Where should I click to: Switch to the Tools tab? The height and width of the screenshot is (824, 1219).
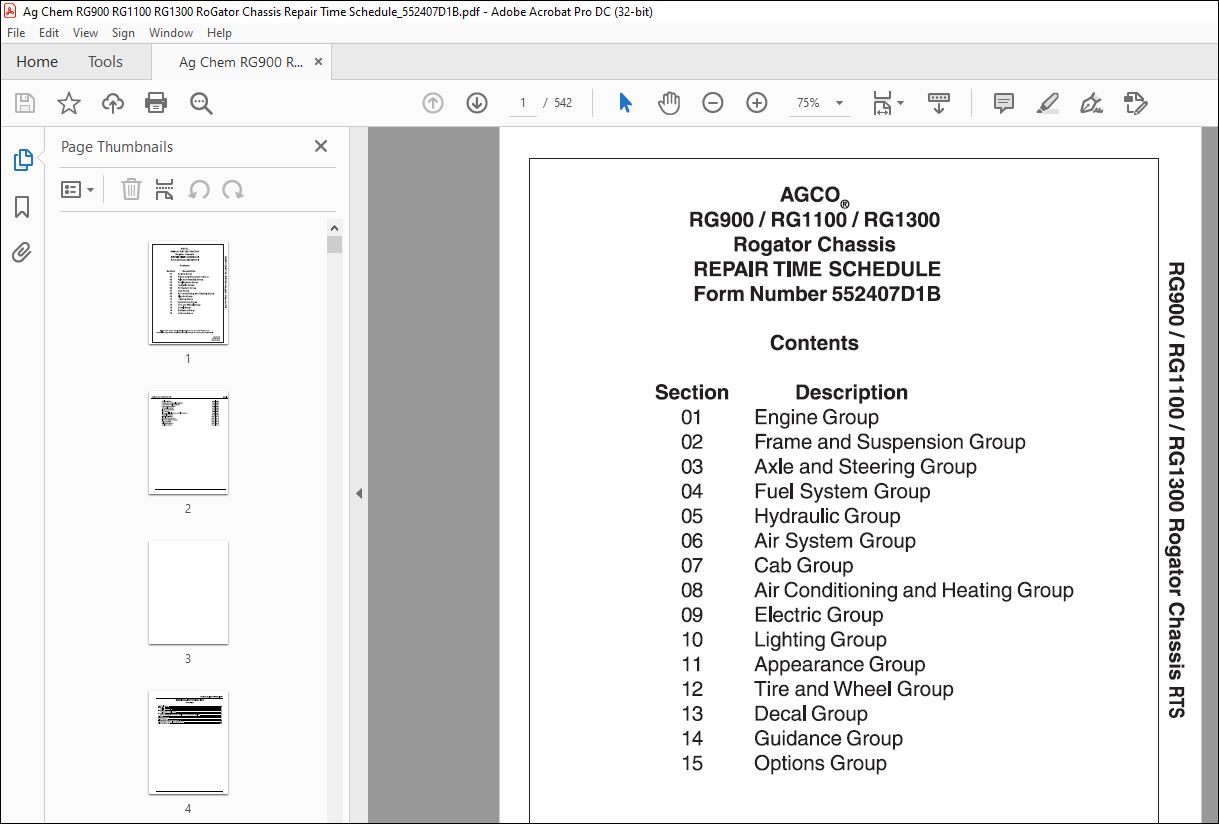click(x=105, y=62)
